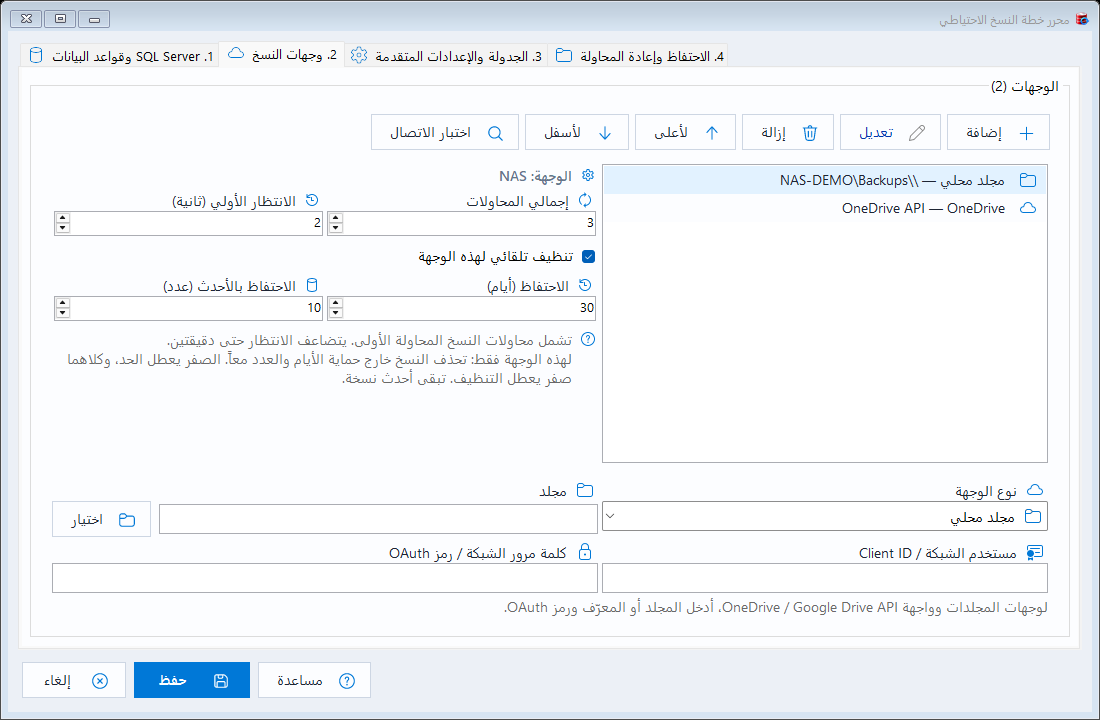The height and width of the screenshot is (720, 1100).
Task: Click the اختيار (browse) button
Action: click(102, 520)
